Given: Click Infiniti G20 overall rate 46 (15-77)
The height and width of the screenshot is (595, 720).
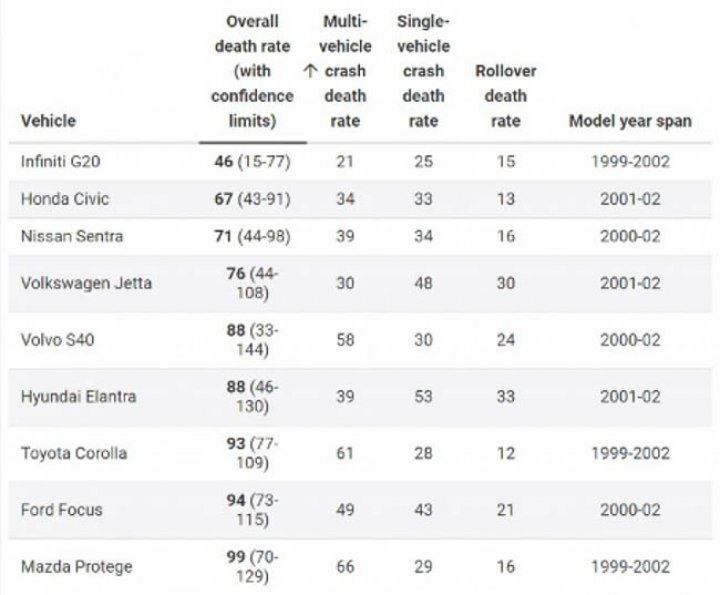Looking at the screenshot, I should tap(252, 161).
